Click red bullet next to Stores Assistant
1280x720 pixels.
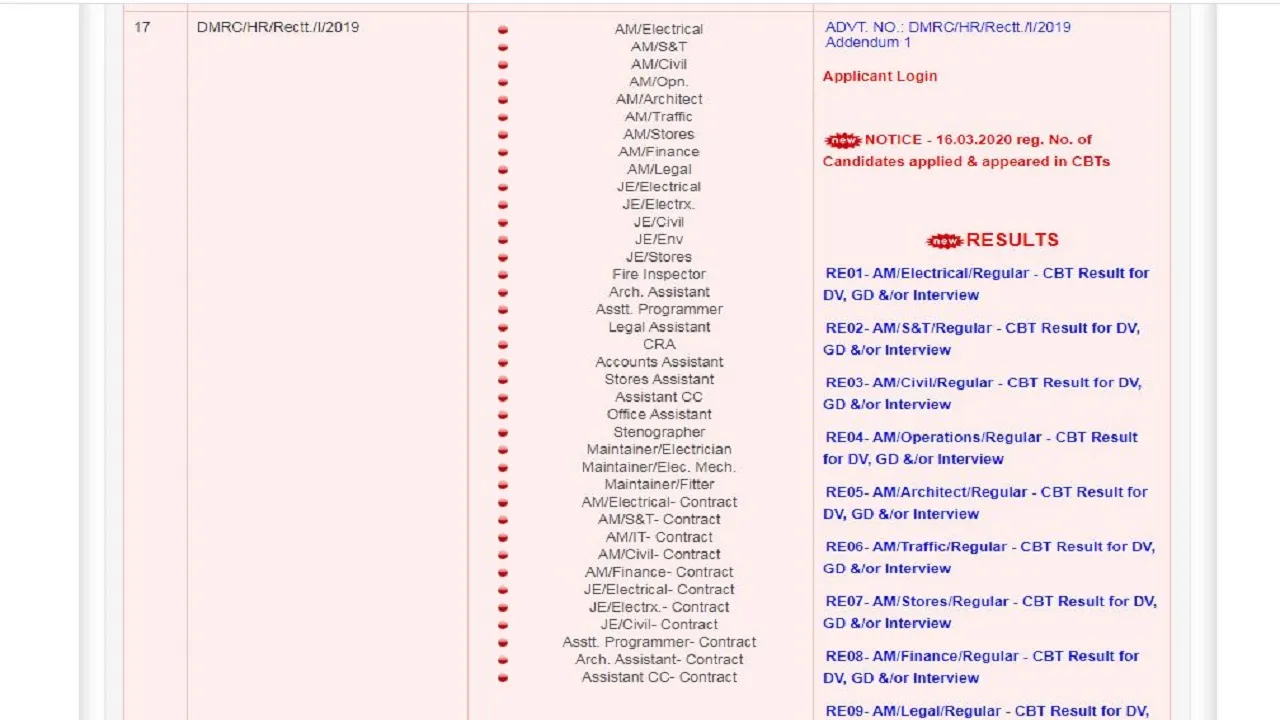[503, 380]
